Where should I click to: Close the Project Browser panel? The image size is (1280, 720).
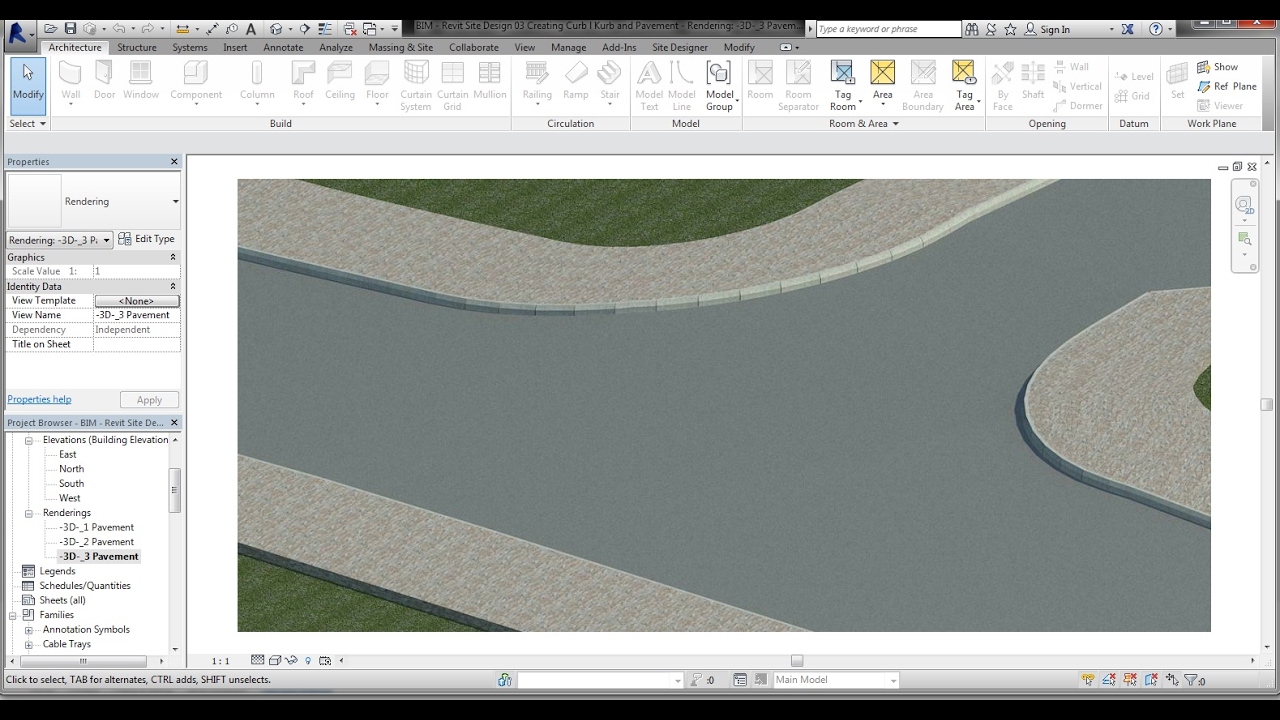(174, 423)
